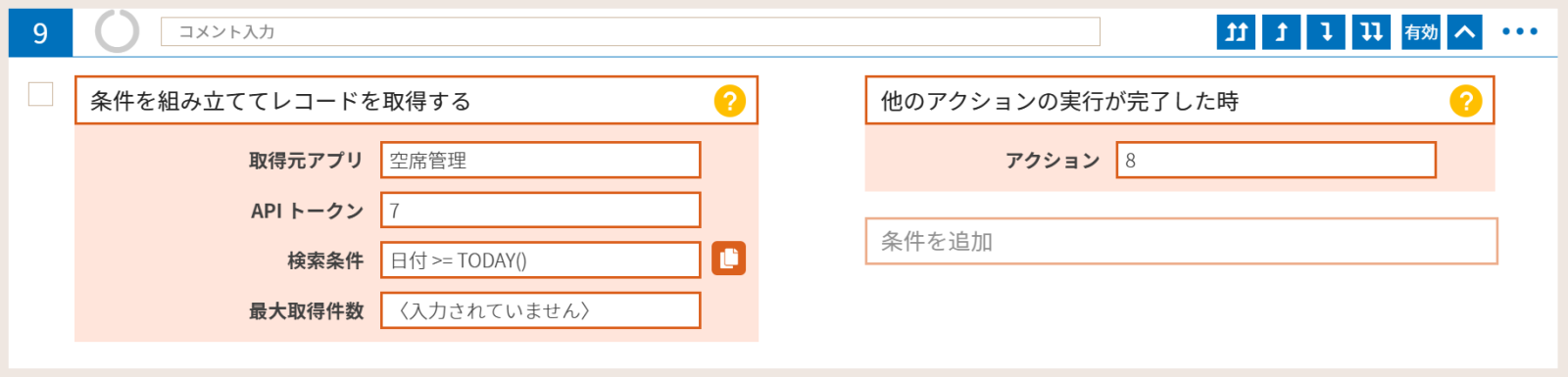Move action 9 to the very bottom
Screen dimensions: 1568x377
click(x=1372, y=32)
